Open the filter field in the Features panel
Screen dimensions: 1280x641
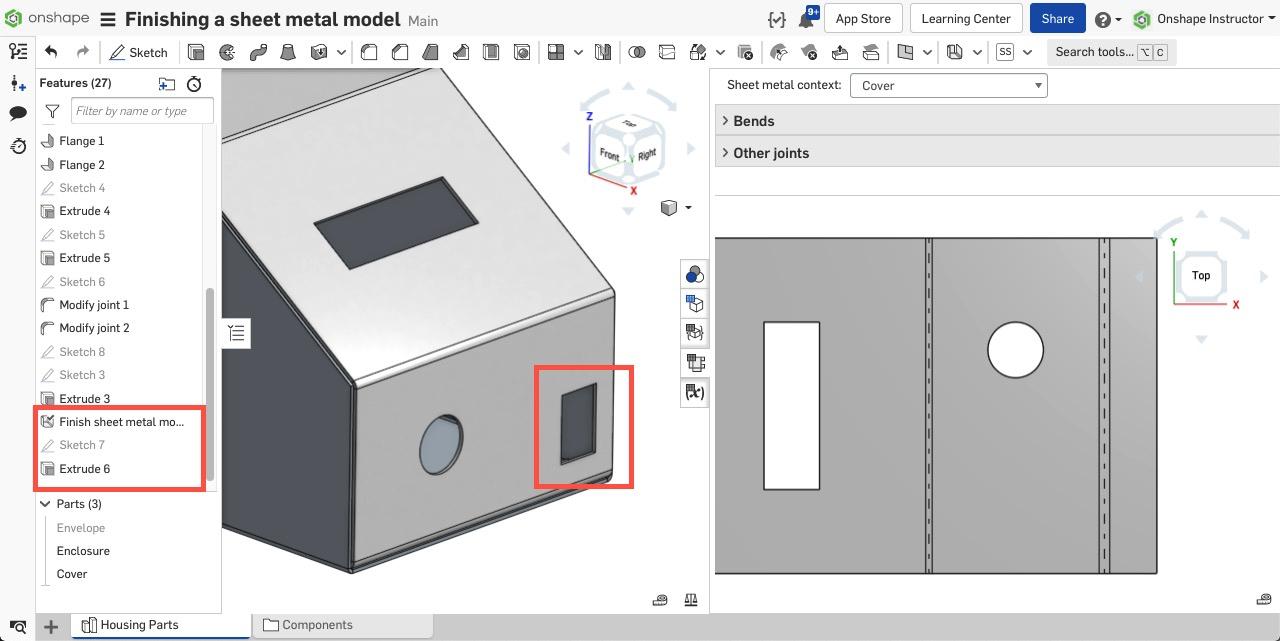coord(141,110)
